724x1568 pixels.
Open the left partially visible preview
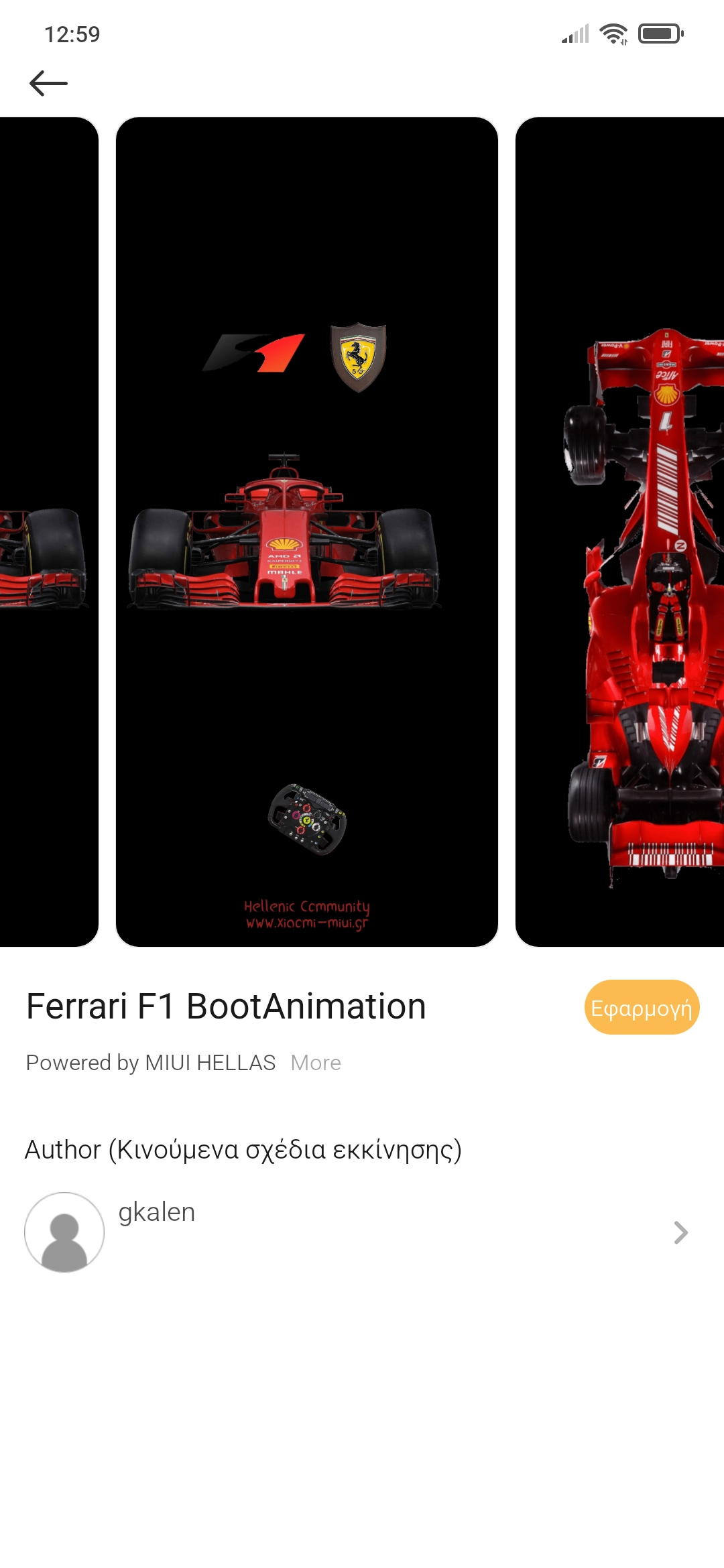(x=49, y=532)
